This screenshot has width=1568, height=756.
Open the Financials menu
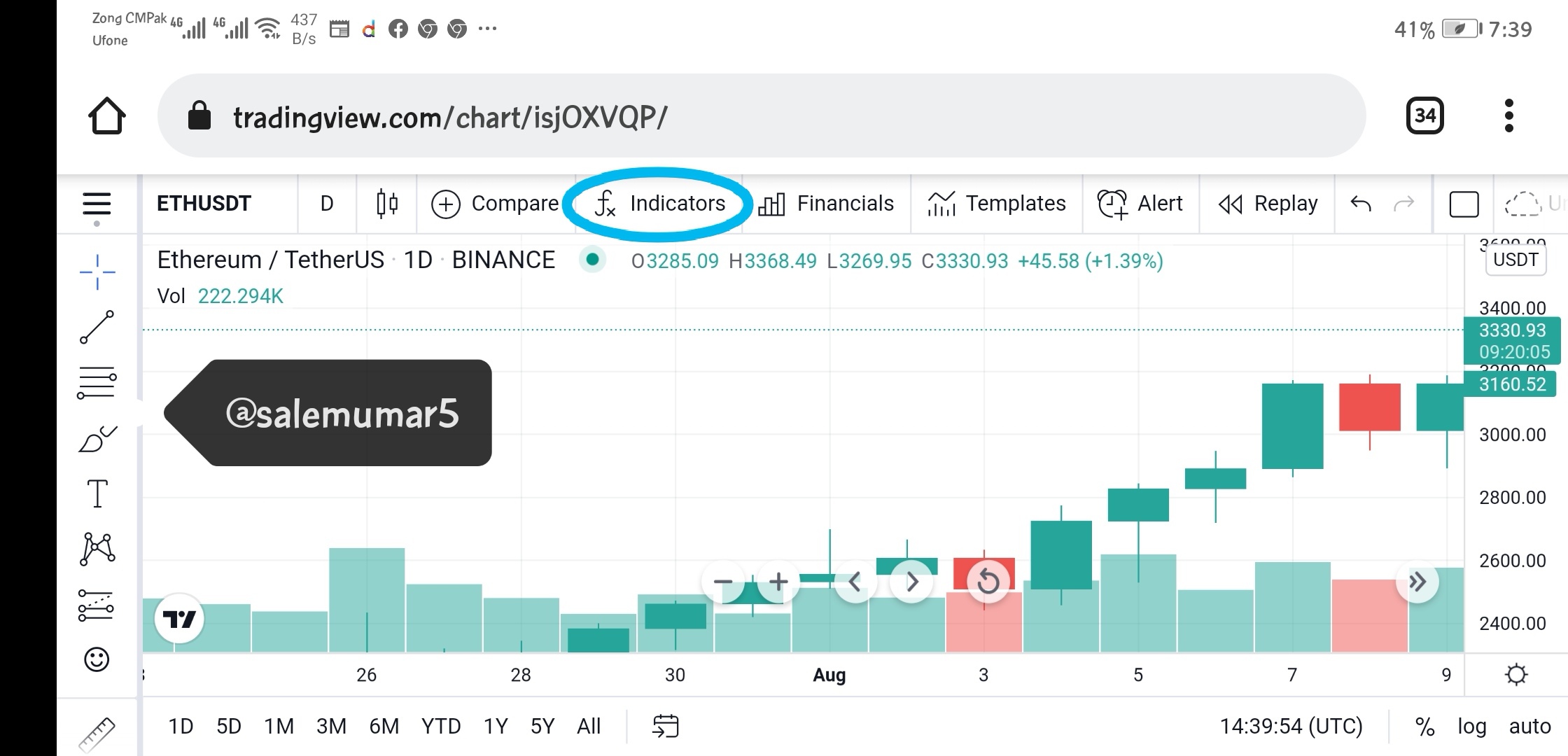click(826, 204)
